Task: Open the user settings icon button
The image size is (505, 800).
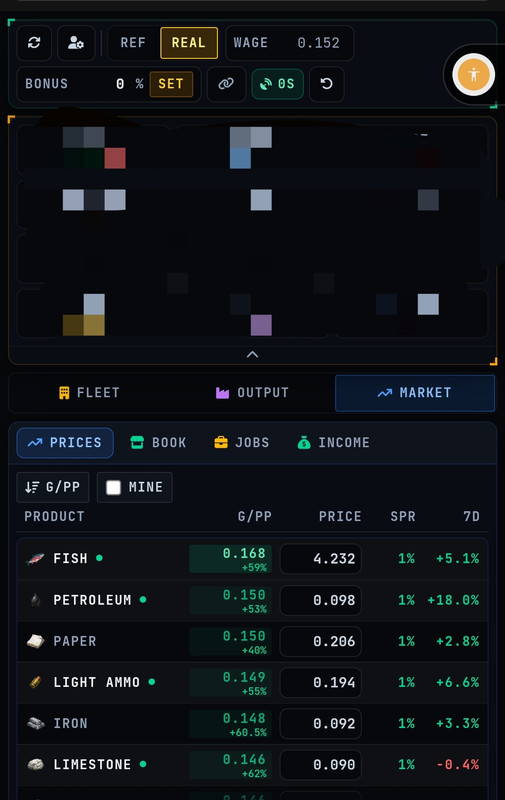Action: (76, 43)
